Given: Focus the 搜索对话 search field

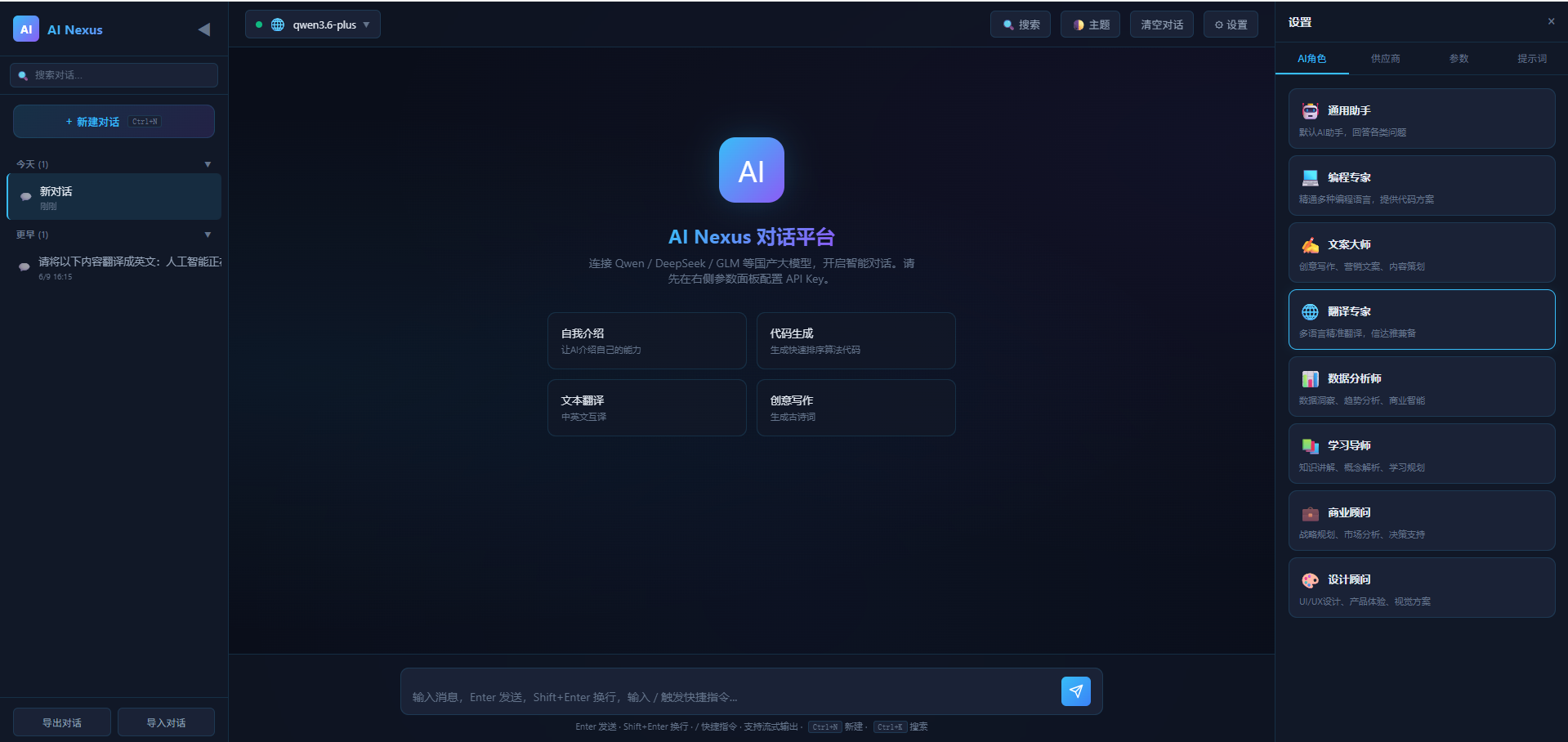Looking at the screenshot, I should 114,75.
